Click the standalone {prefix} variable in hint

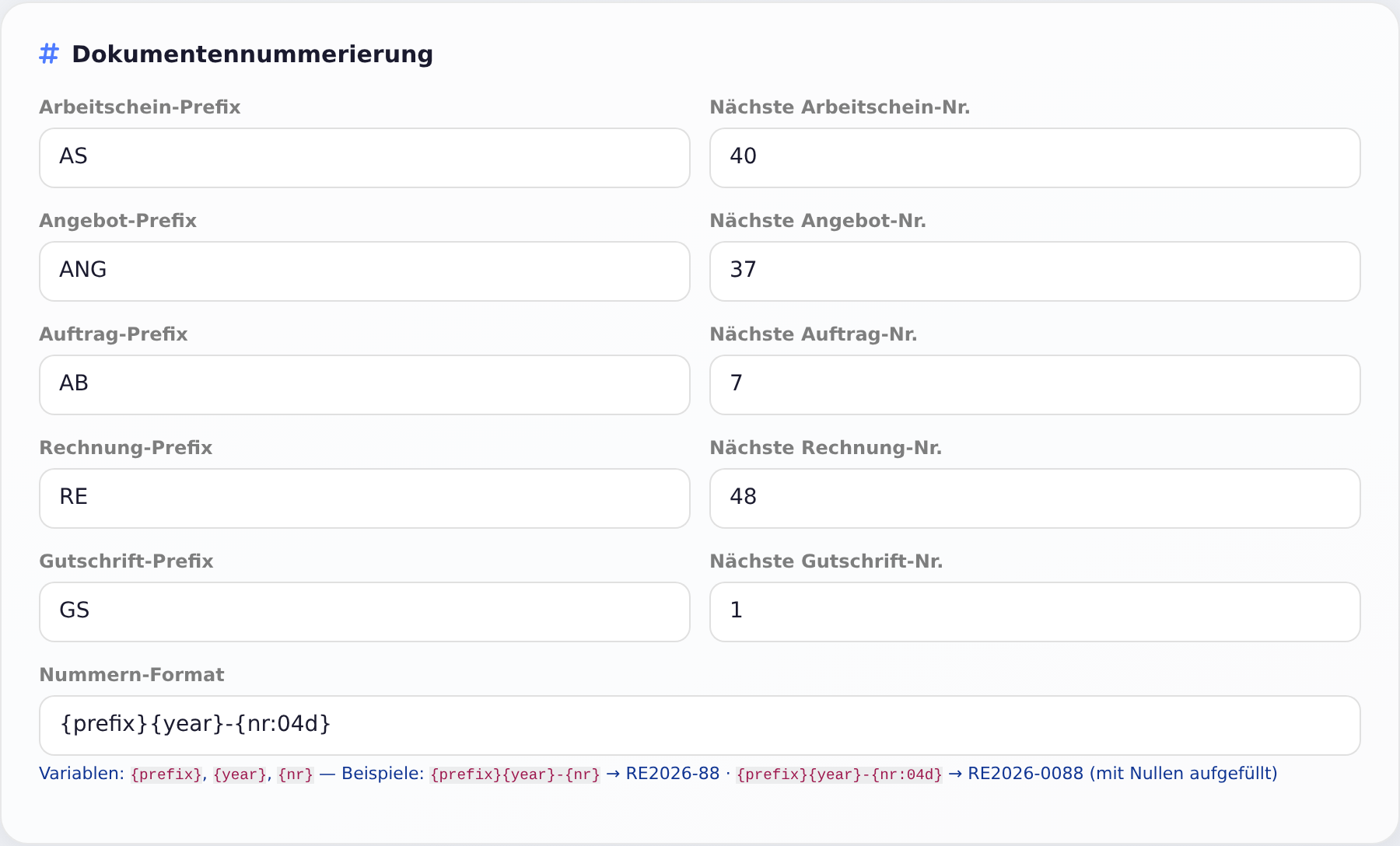pos(166,774)
